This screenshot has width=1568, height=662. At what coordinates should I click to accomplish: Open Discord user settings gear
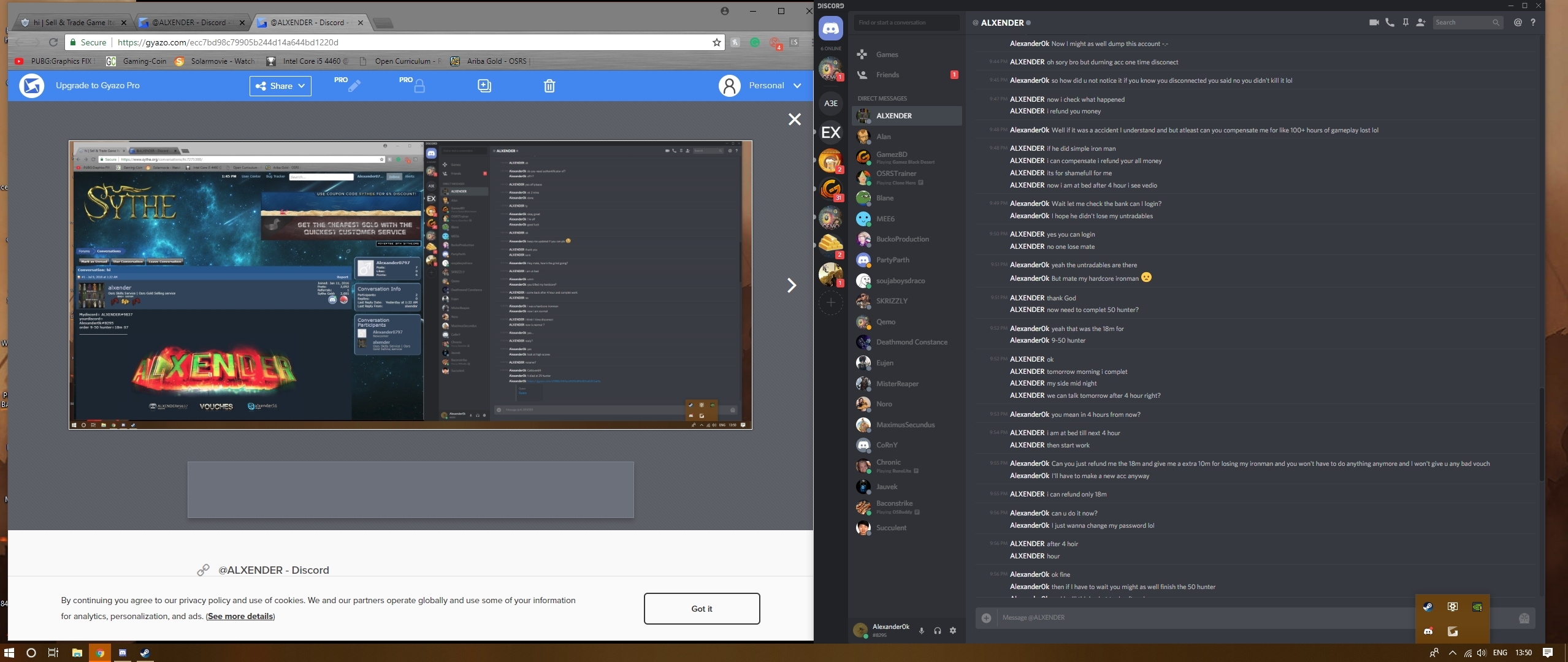tap(953, 631)
